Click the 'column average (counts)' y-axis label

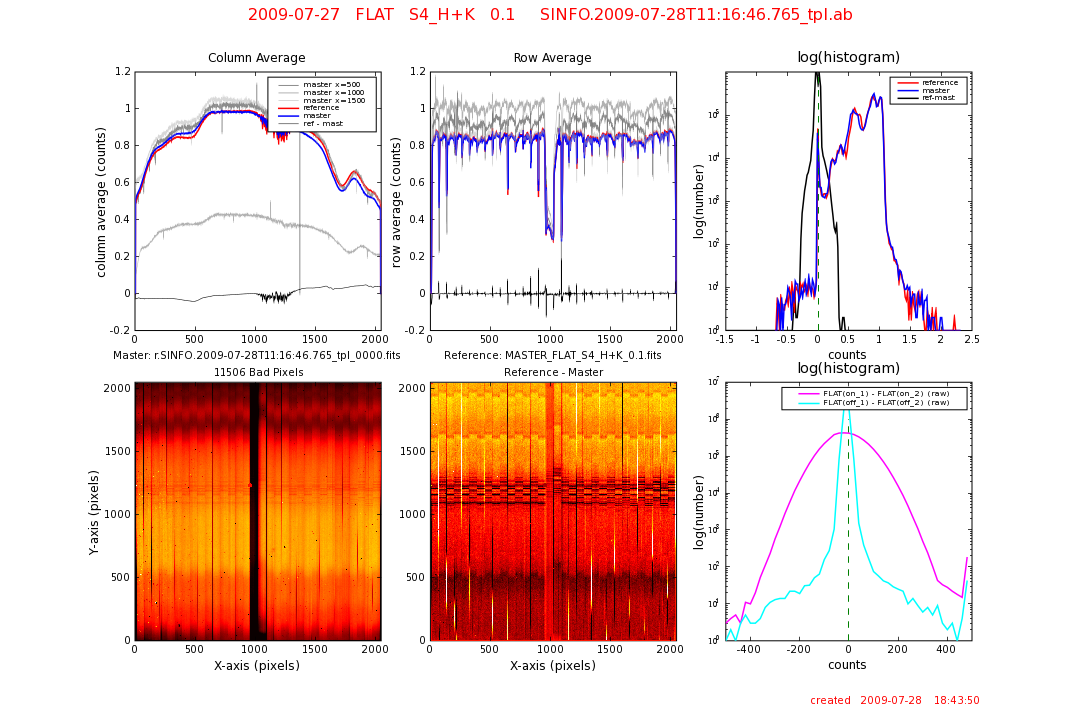click(x=102, y=200)
